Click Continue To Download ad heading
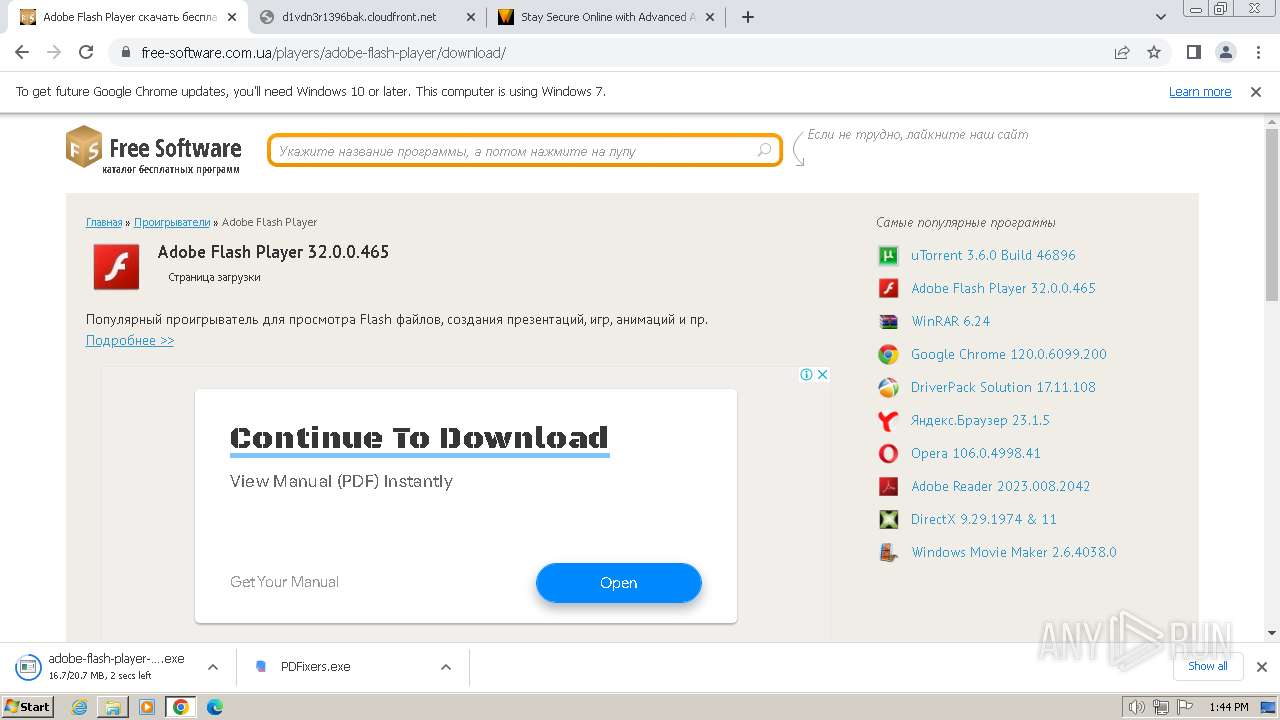This screenshot has width=1280, height=720. (x=419, y=438)
